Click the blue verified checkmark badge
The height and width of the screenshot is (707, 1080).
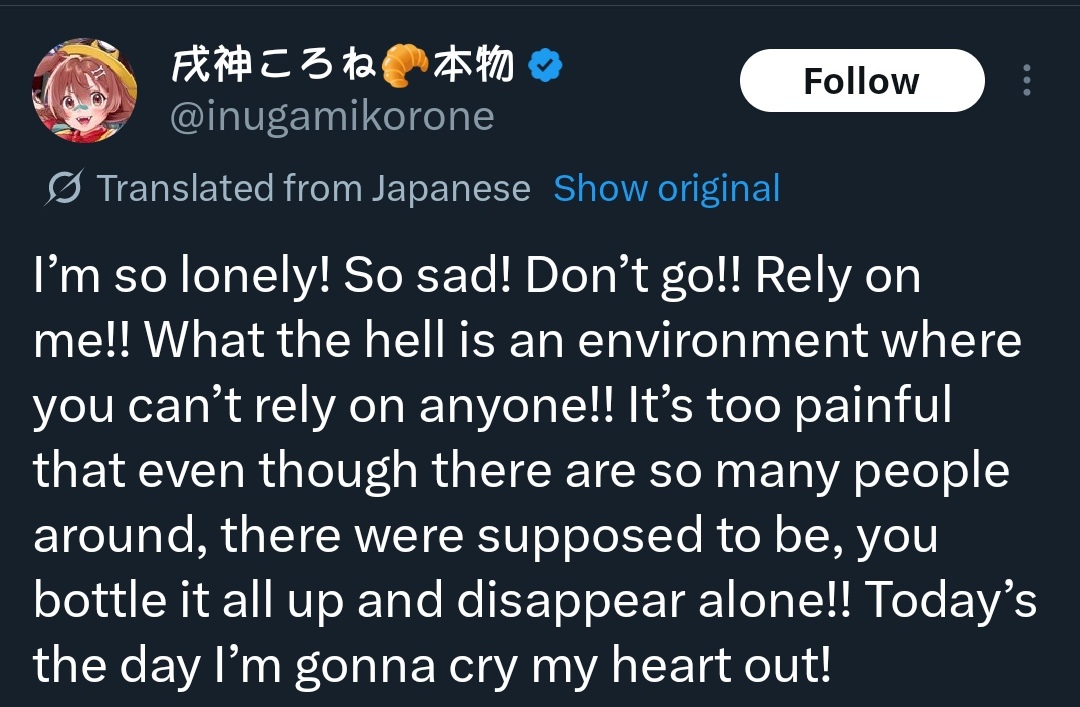click(x=545, y=67)
